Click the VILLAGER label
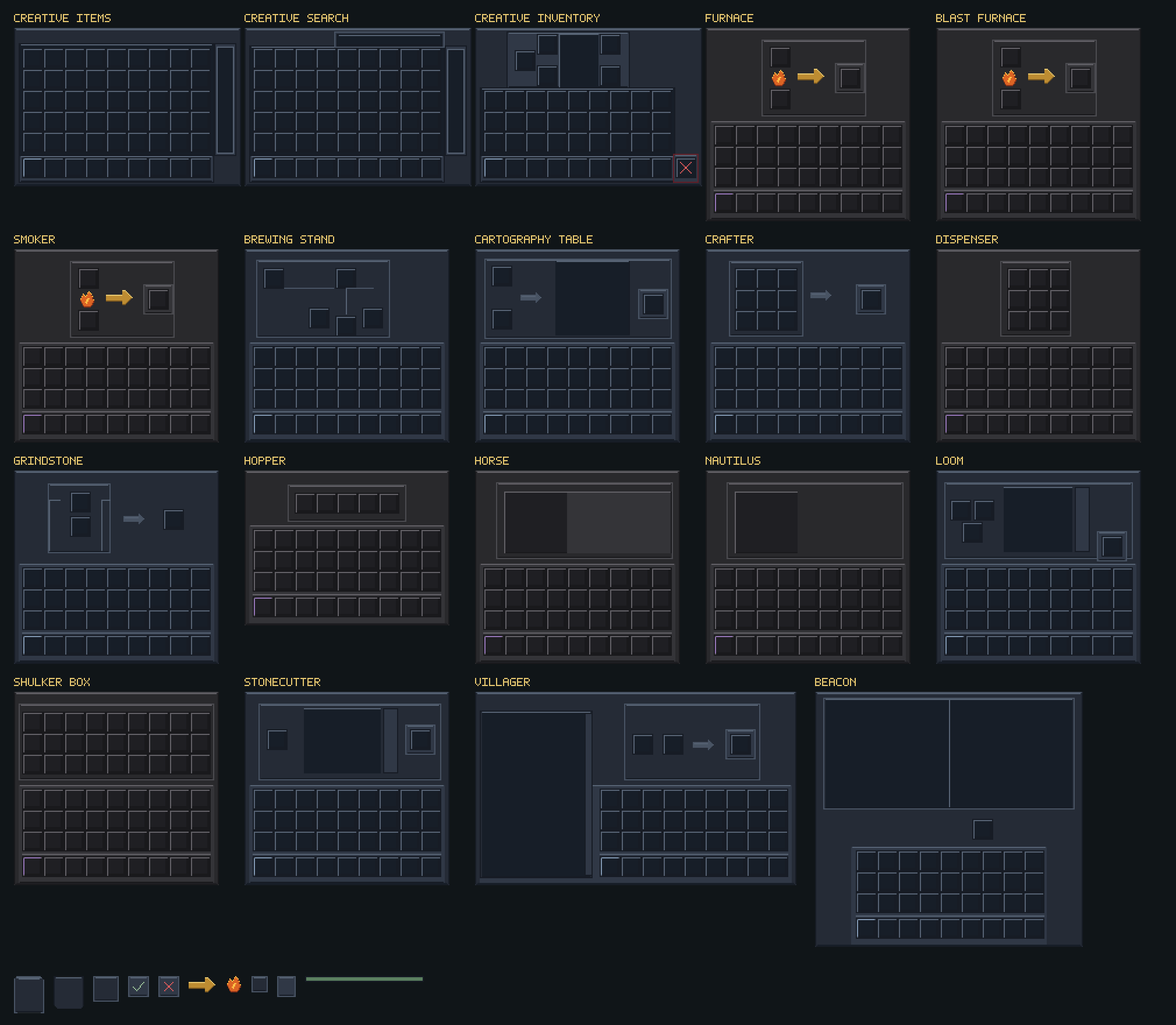 click(502, 682)
